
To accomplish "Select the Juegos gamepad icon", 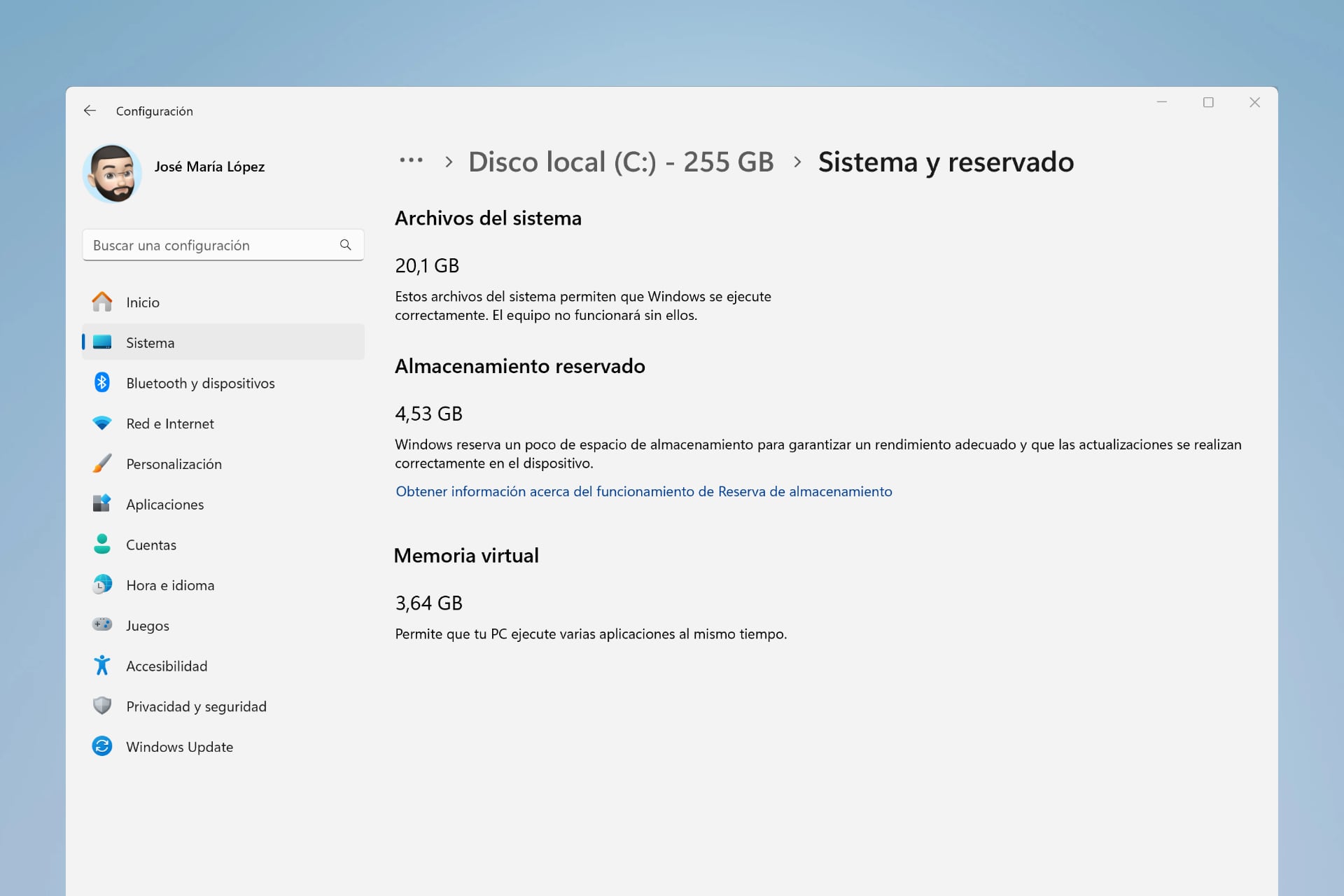I will tap(102, 624).
